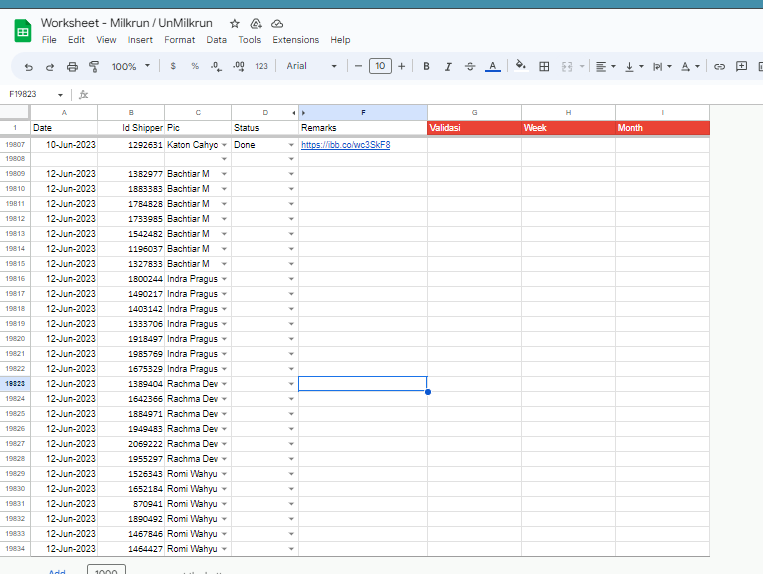Open the View menu
The height and width of the screenshot is (574, 763).
tap(106, 40)
